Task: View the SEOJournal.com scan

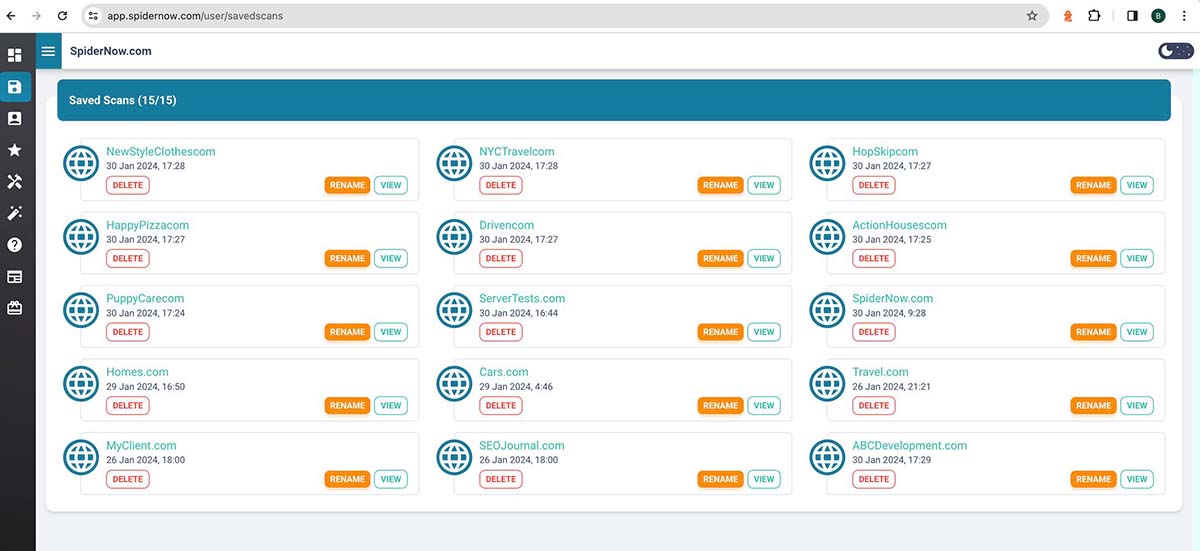Action: [x=764, y=479]
